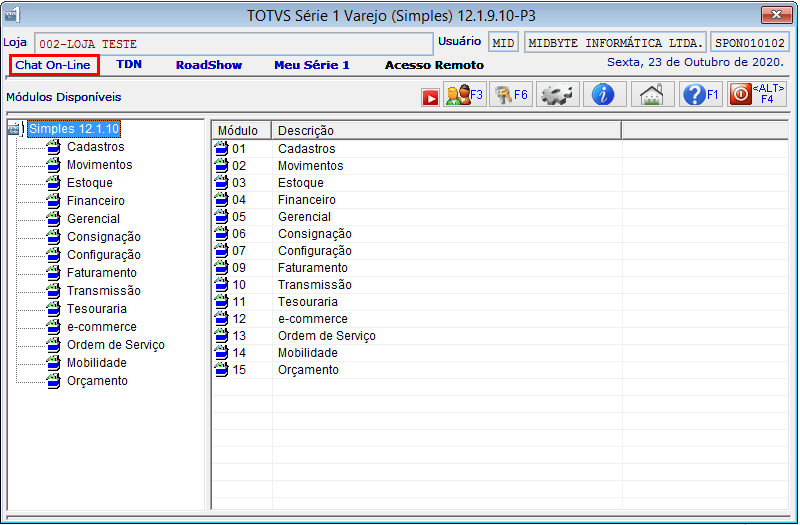This screenshot has height=525, width=800.
Task: Click the Movimentos module icon in tree
Action: click(x=54, y=165)
